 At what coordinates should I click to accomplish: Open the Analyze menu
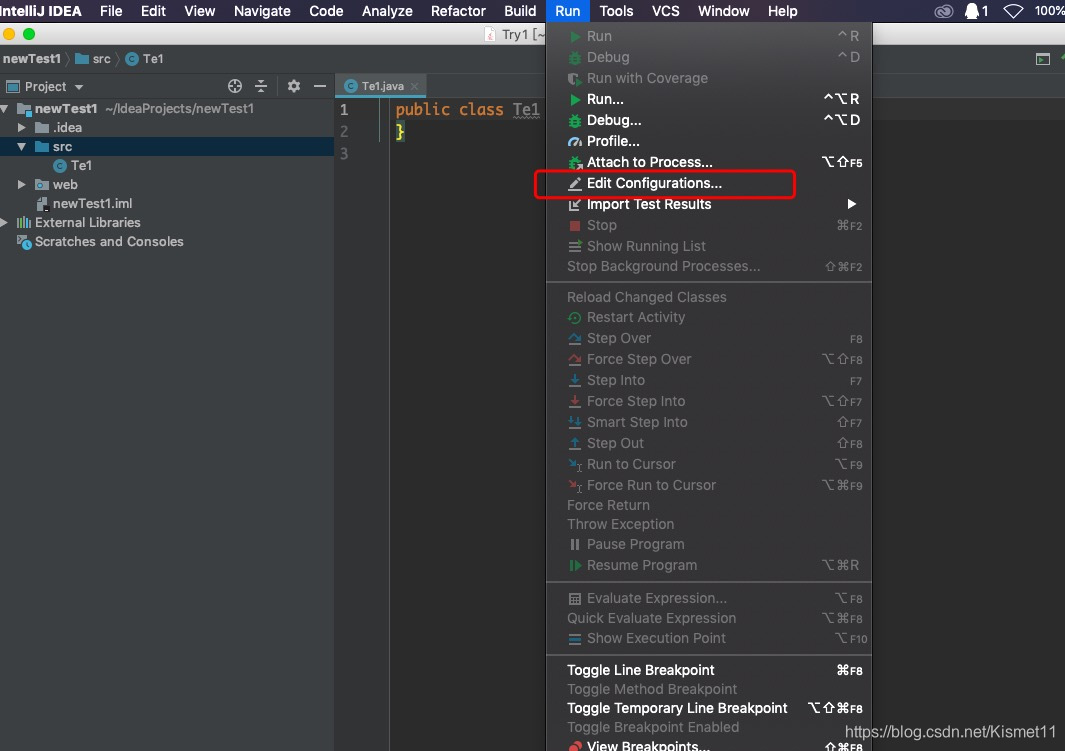[387, 11]
